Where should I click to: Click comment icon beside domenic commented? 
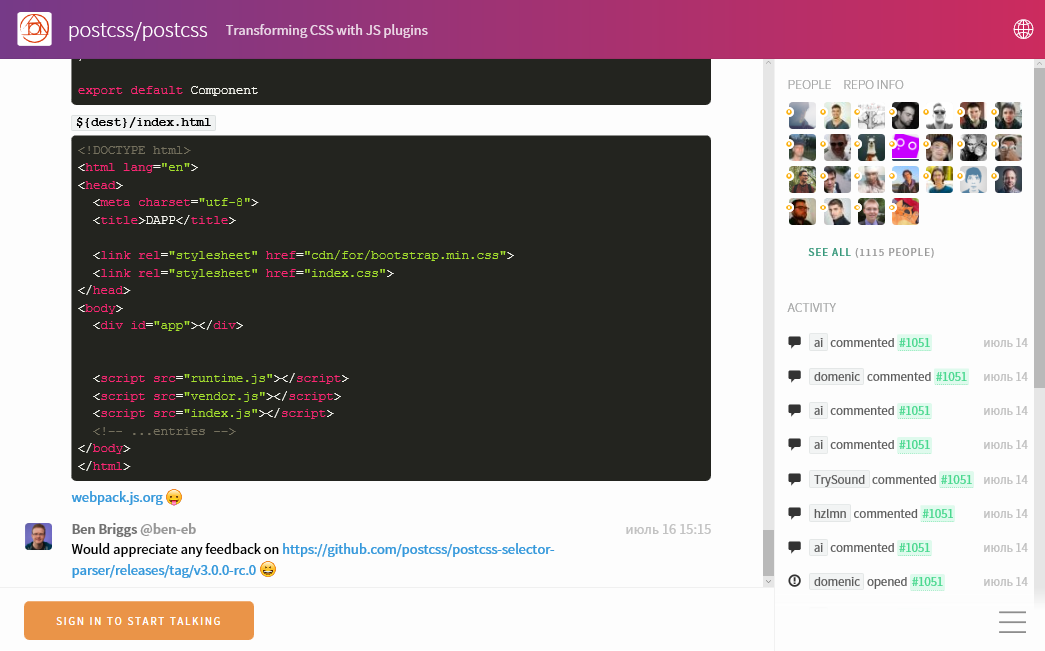point(794,376)
